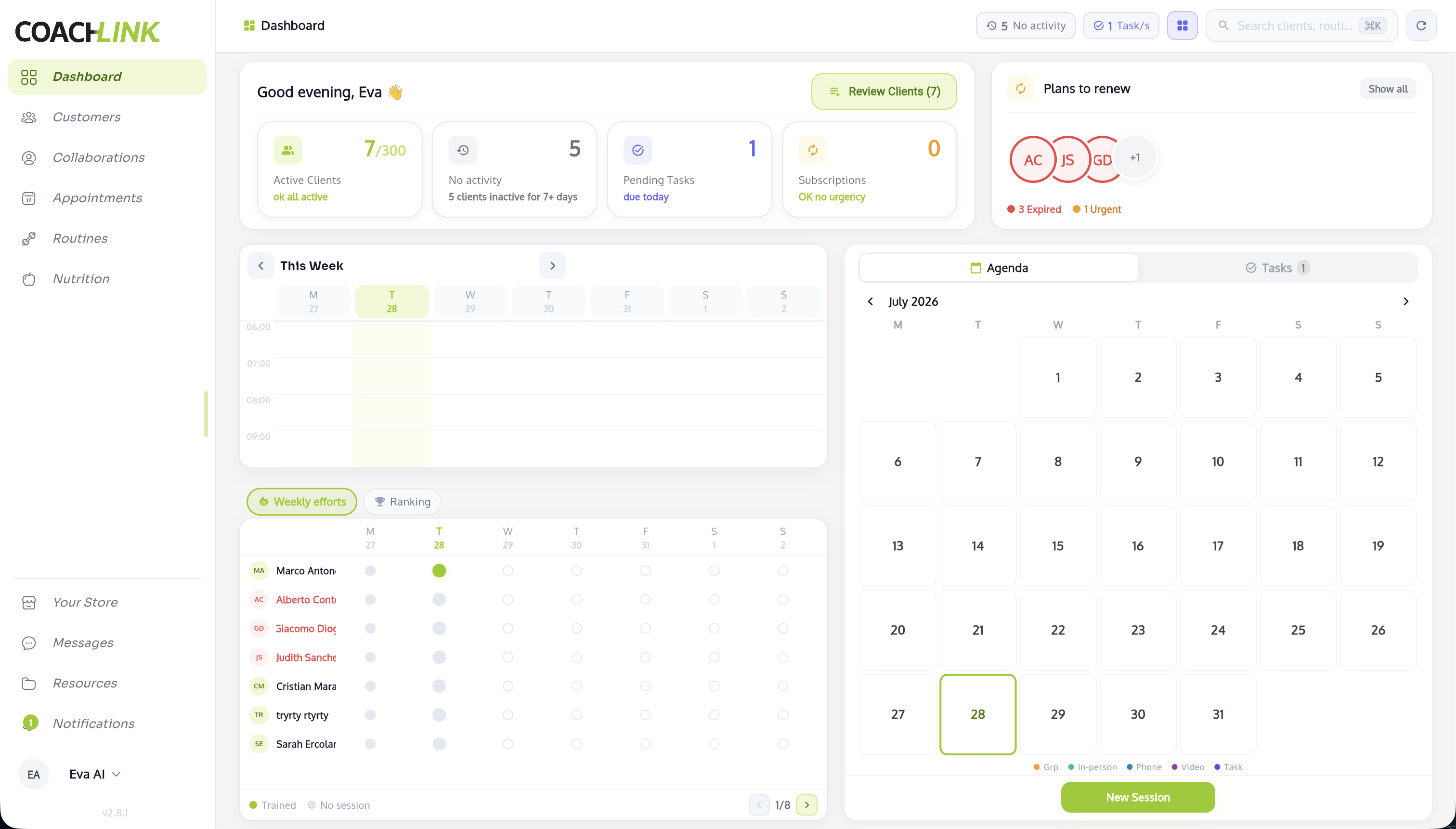Image resolution: width=1456 pixels, height=829 pixels.
Task: Toggle Judith Sanchez's Friday 31 effort circle
Action: click(x=645, y=658)
